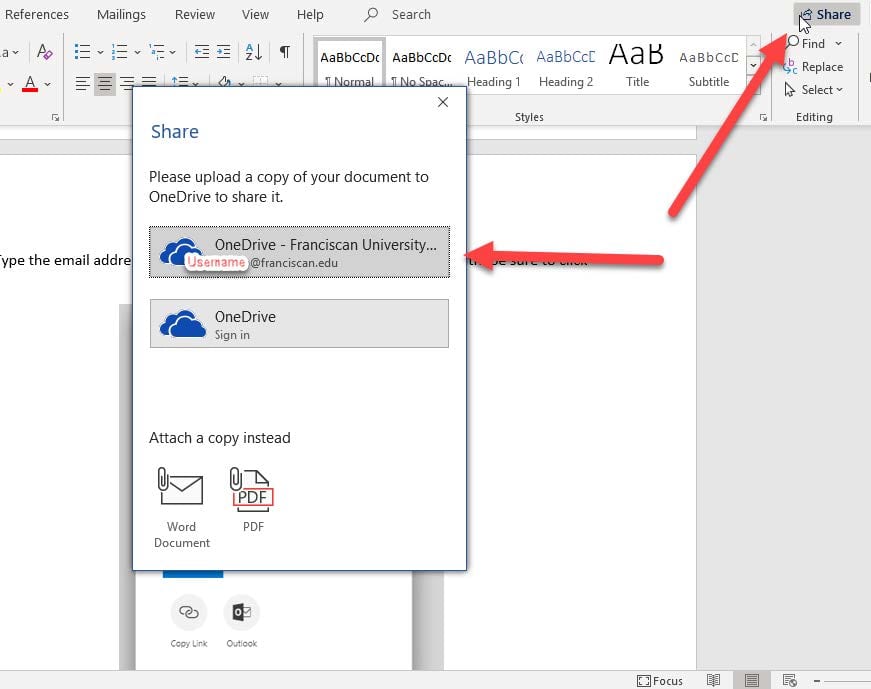
Task: Open the Help tab
Action: (x=310, y=14)
